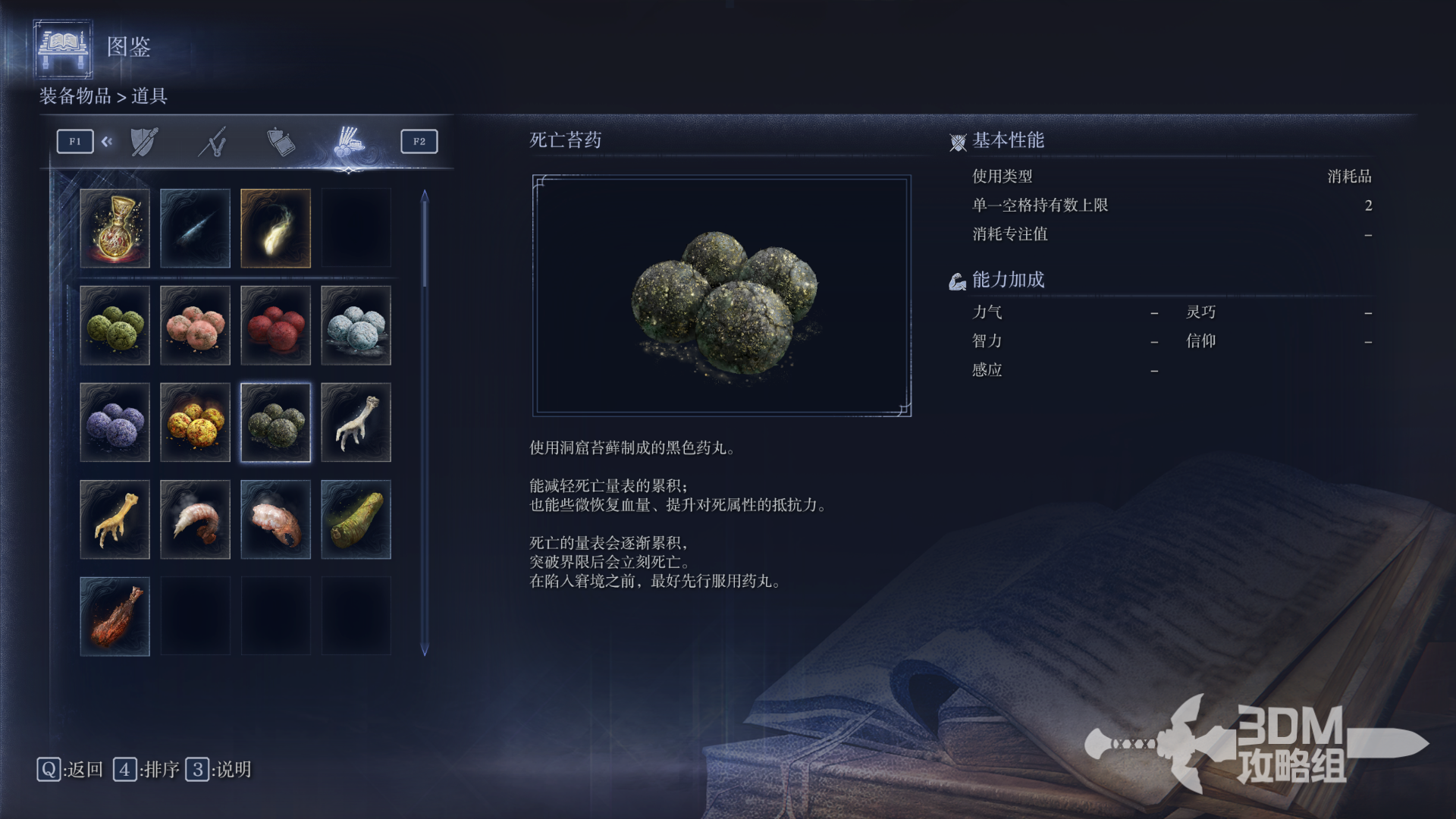The width and height of the screenshot is (1456, 819).
Task: Select the roasted red meat leg item
Action: pyautogui.click(x=115, y=617)
